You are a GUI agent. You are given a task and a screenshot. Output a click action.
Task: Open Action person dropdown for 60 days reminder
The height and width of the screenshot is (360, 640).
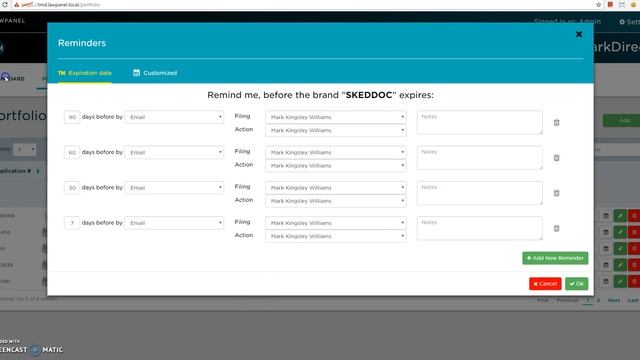[x=336, y=165]
